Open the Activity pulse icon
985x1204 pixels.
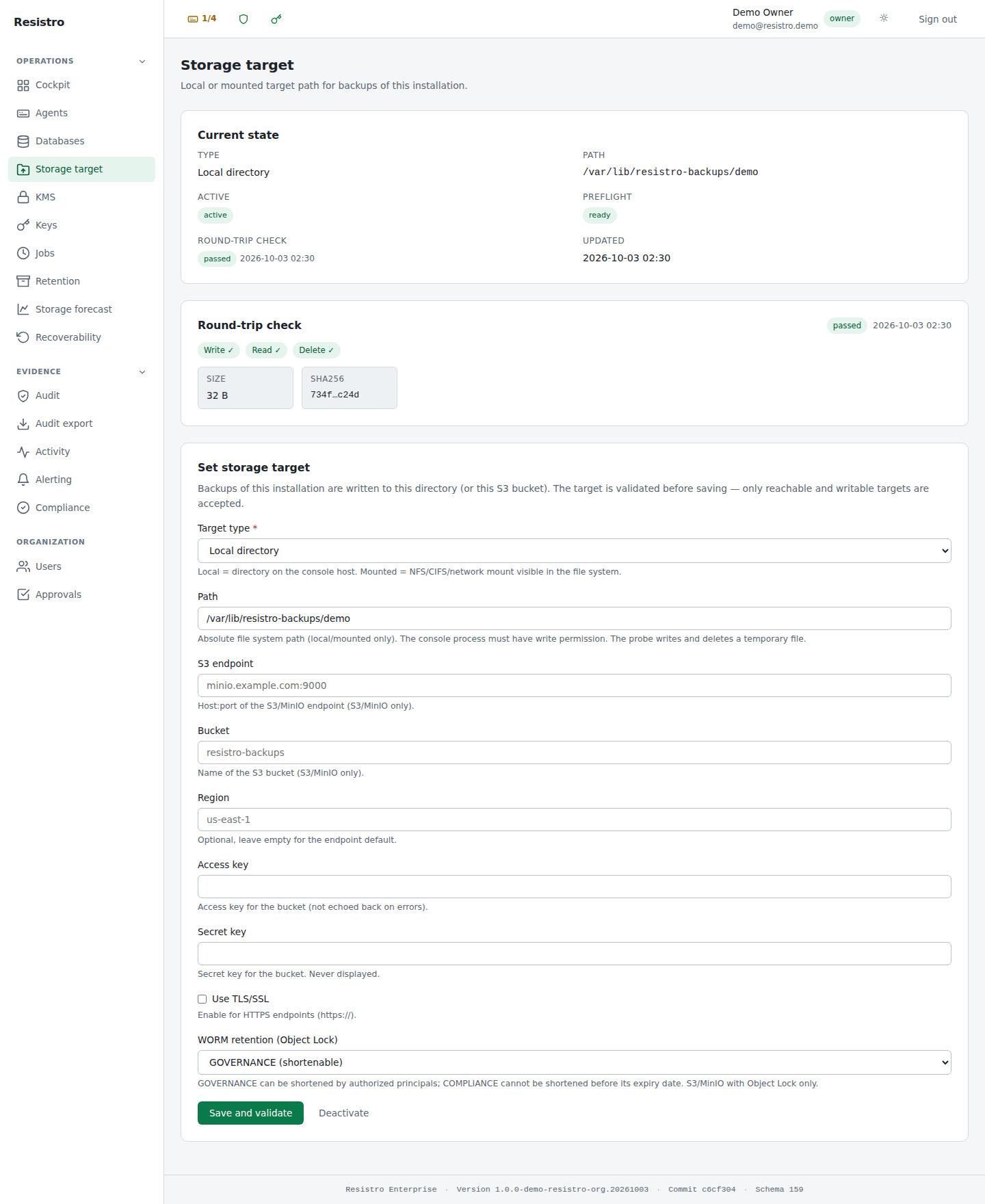[x=23, y=451]
